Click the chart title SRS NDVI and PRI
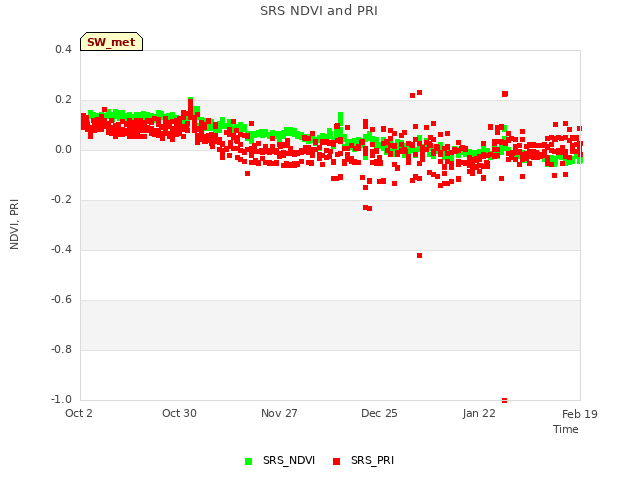This screenshot has width=640, height=480. (x=319, y=11)
